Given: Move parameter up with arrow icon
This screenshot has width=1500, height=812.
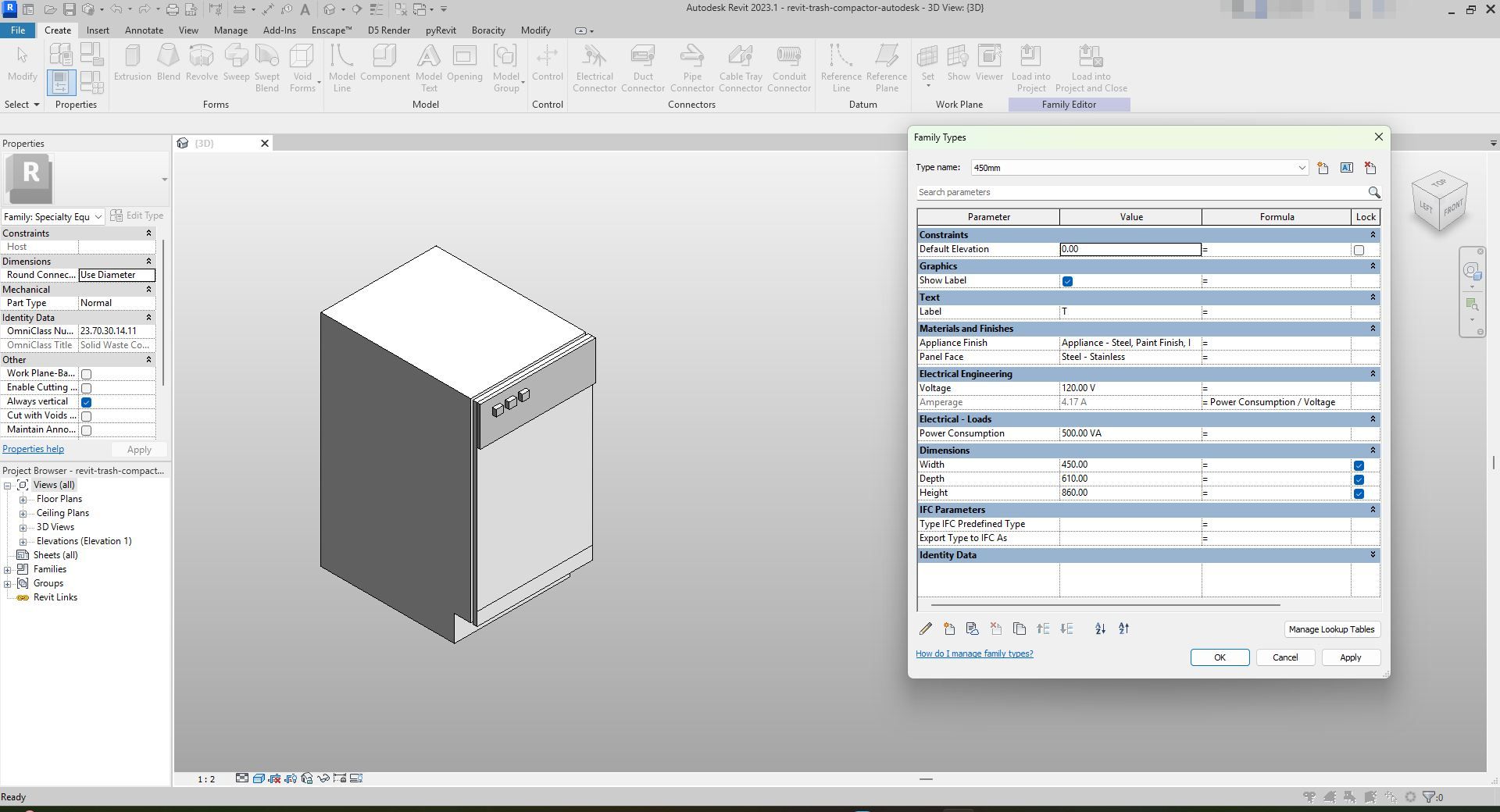Looking at the screenshot, I should [x=1043, y=629].
